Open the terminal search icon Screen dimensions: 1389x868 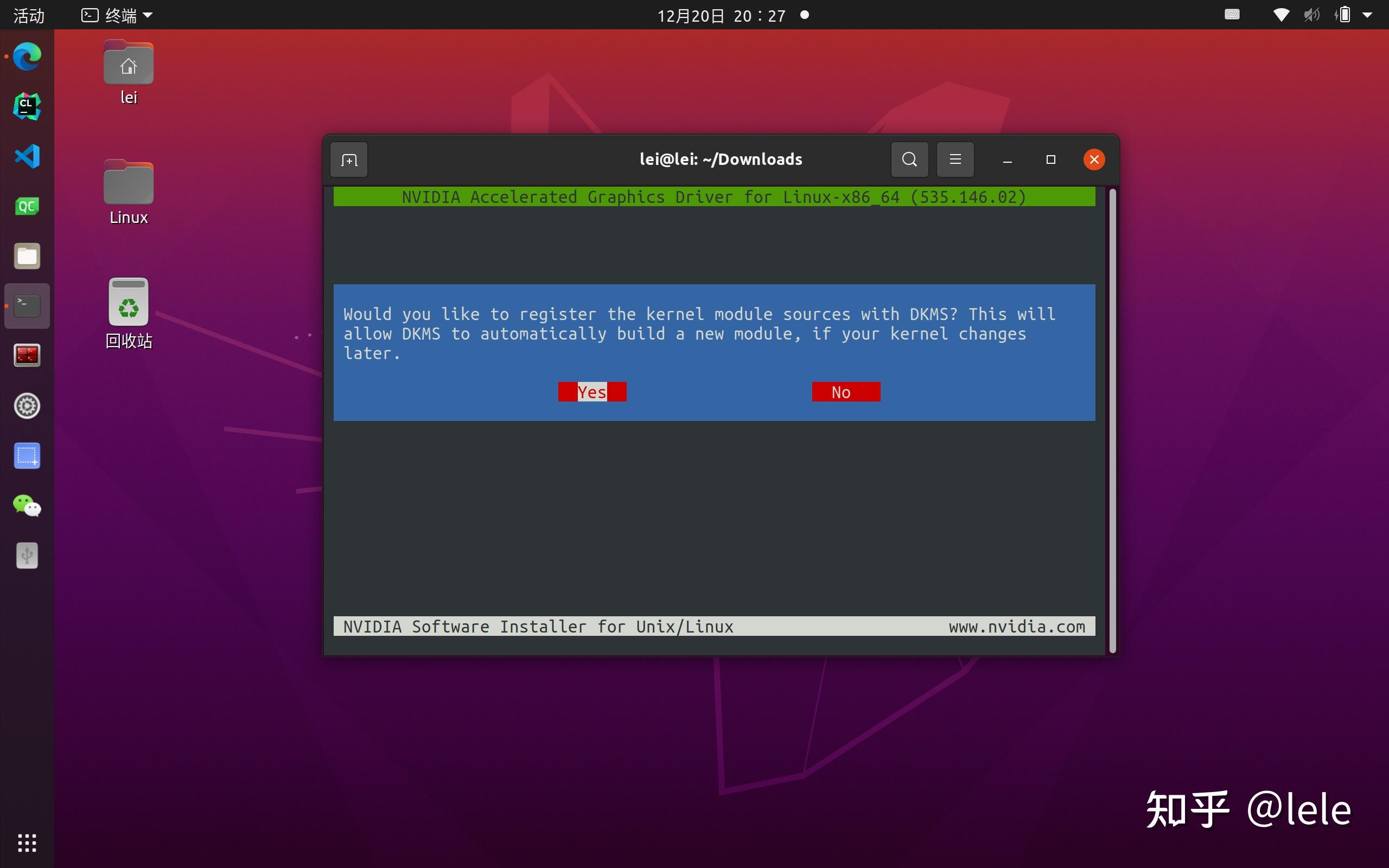coord(909,159)
